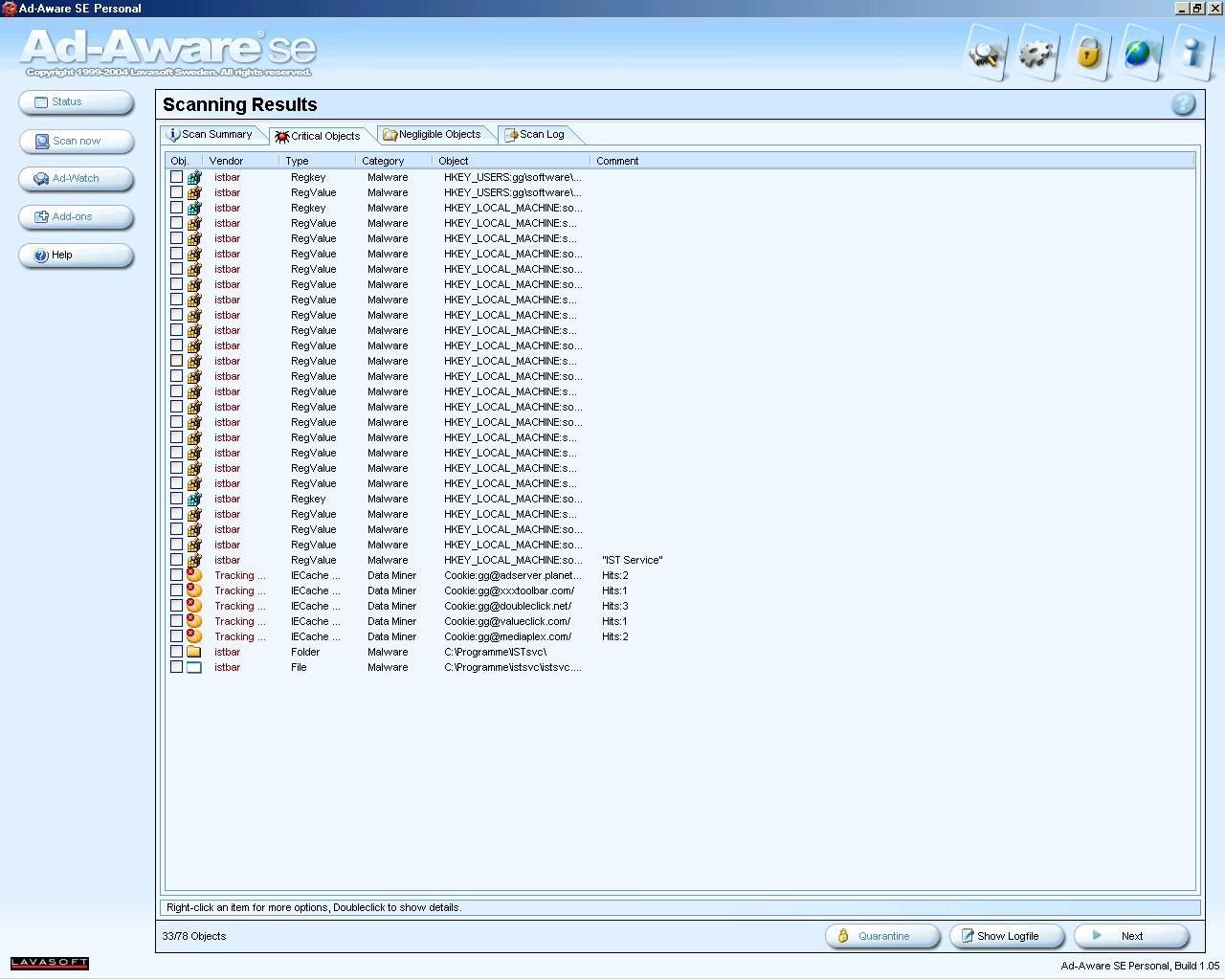Sort list by the Object column header

click(454, 161)
